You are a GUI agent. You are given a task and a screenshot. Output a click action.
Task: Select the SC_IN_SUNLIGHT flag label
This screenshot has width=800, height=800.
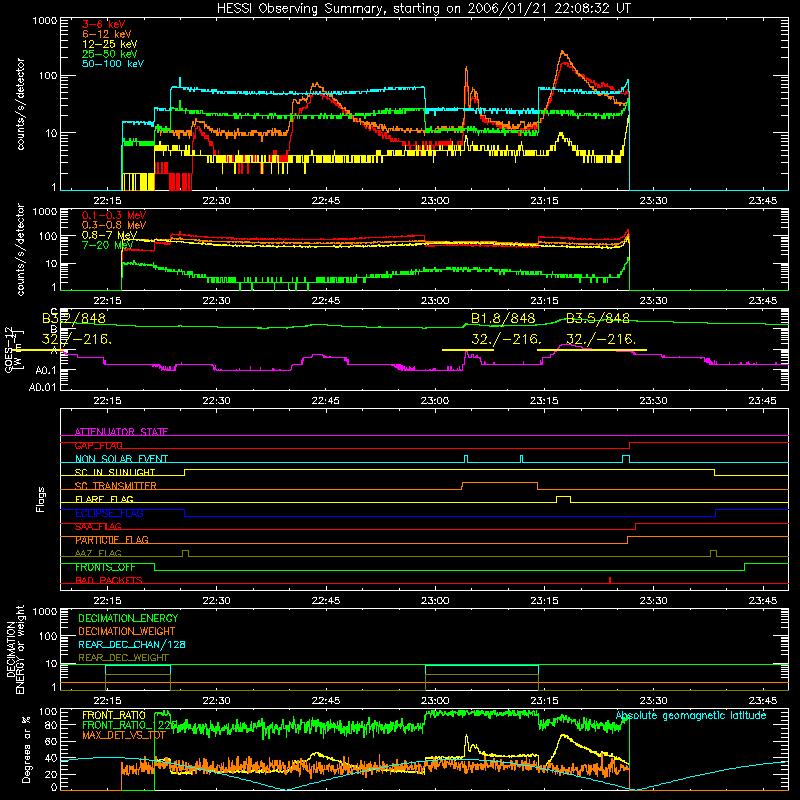(x=114, y=472)
